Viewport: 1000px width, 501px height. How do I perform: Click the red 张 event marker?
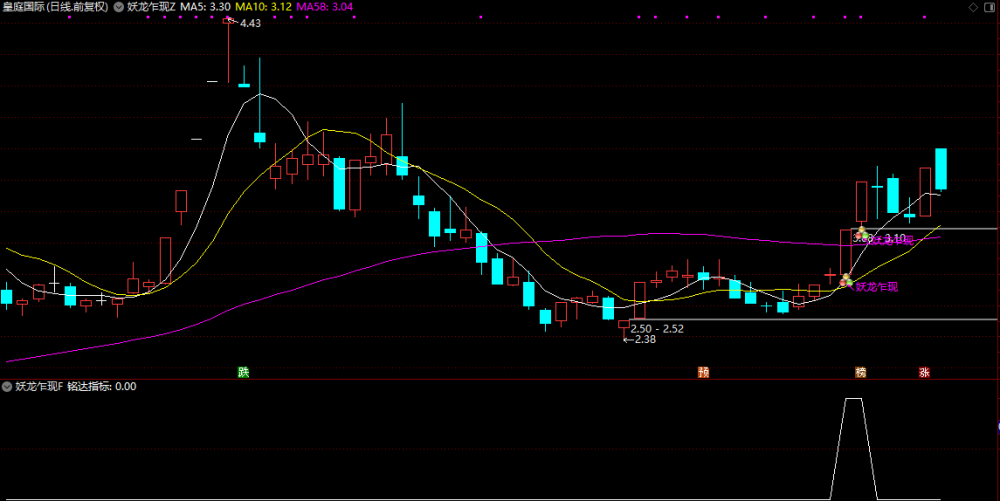coord(924,372)
